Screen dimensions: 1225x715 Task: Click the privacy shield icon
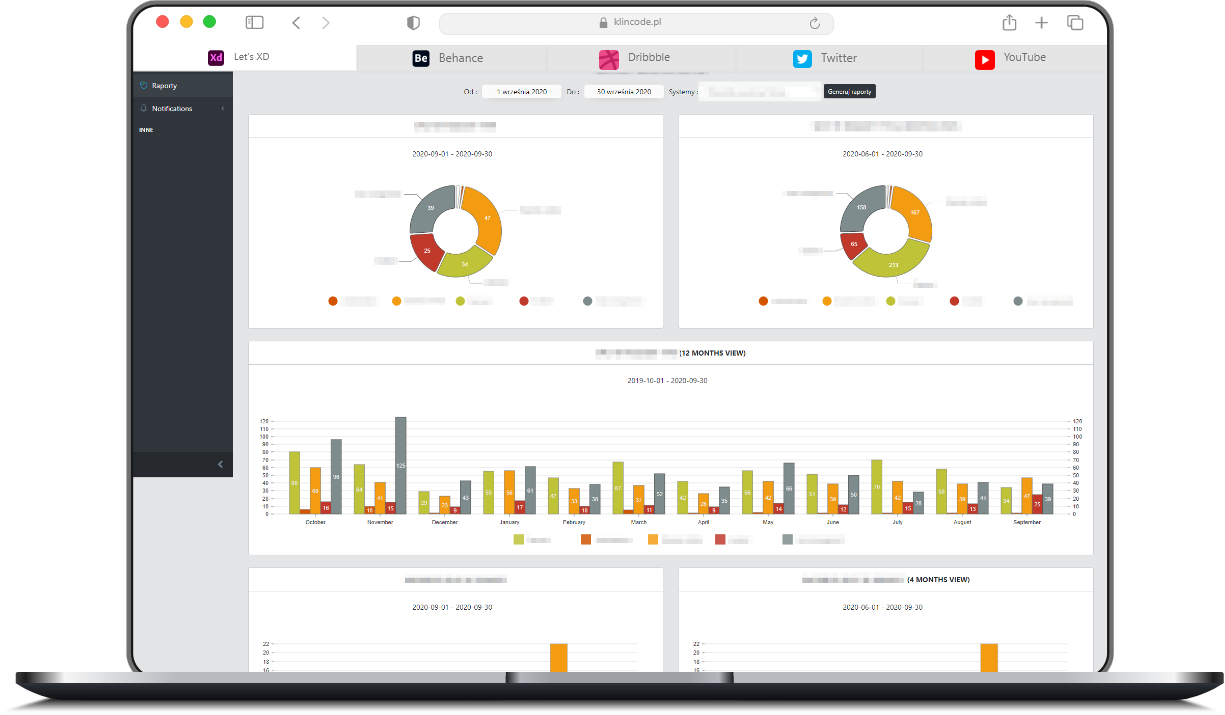(413, 23)
